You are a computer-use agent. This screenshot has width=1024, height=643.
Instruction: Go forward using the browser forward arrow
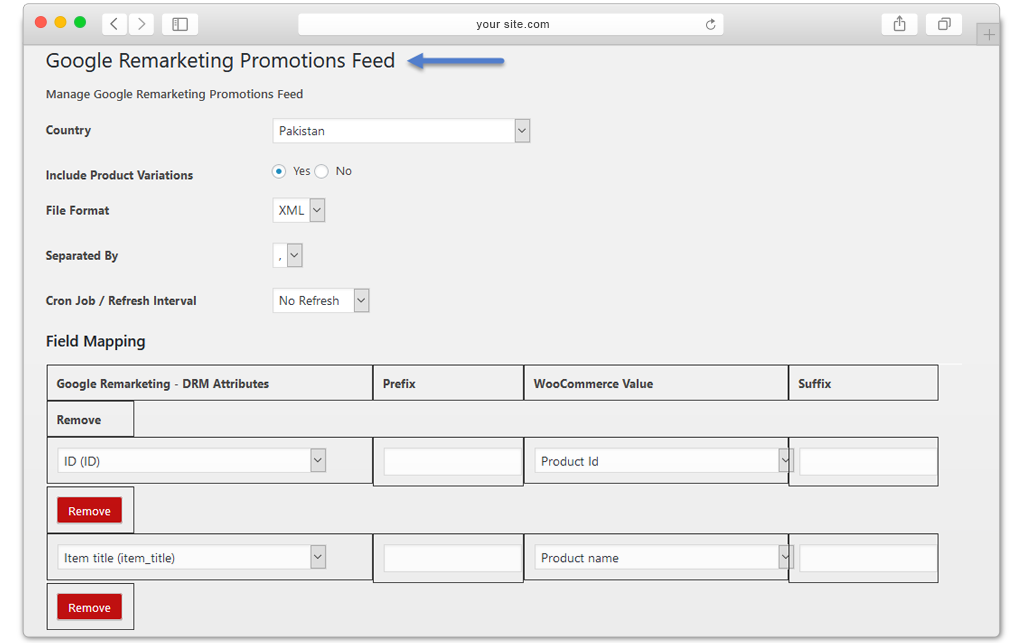pos(141,24)
